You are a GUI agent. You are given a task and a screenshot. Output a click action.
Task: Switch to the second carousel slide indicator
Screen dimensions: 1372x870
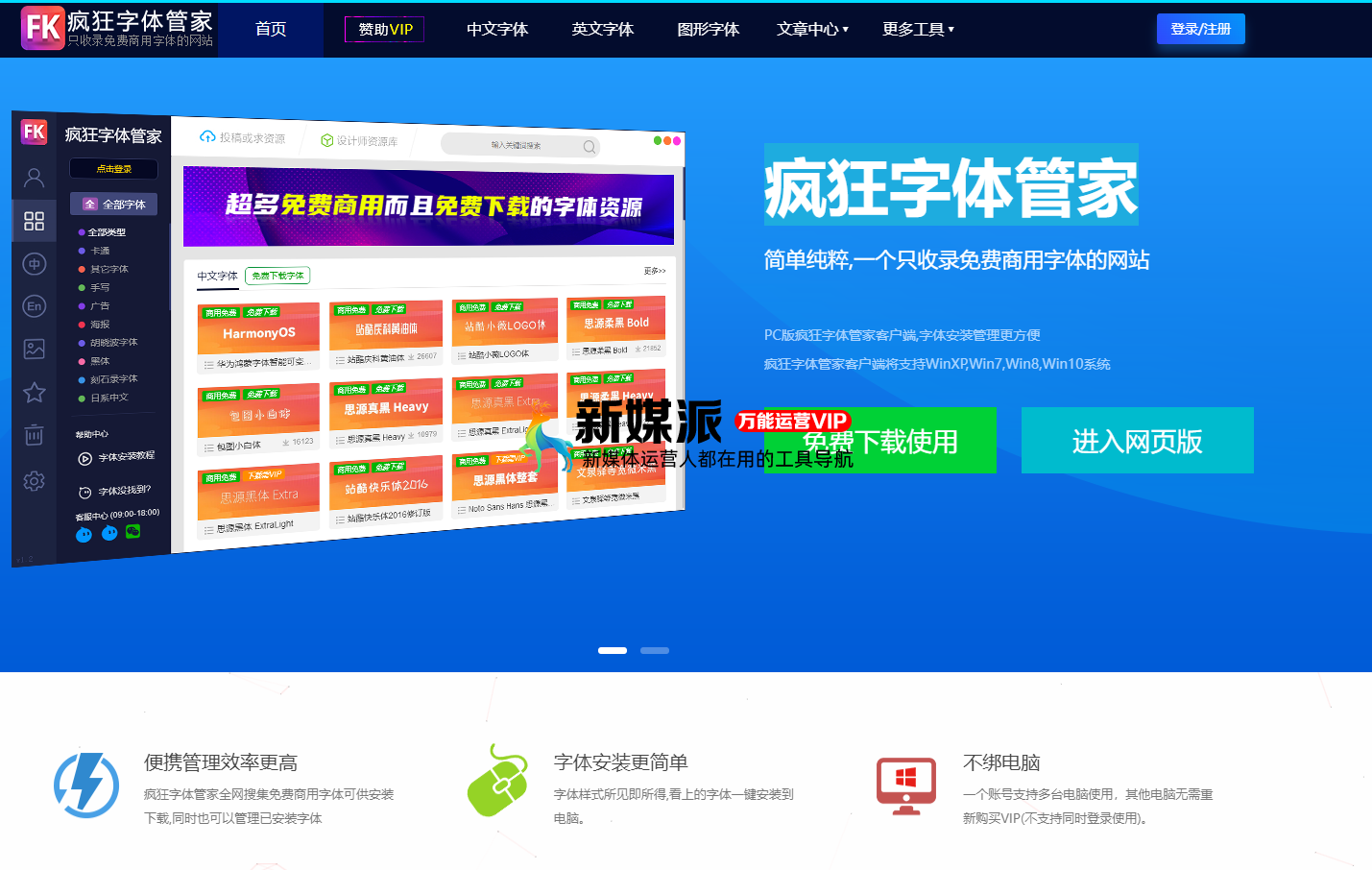655,651
